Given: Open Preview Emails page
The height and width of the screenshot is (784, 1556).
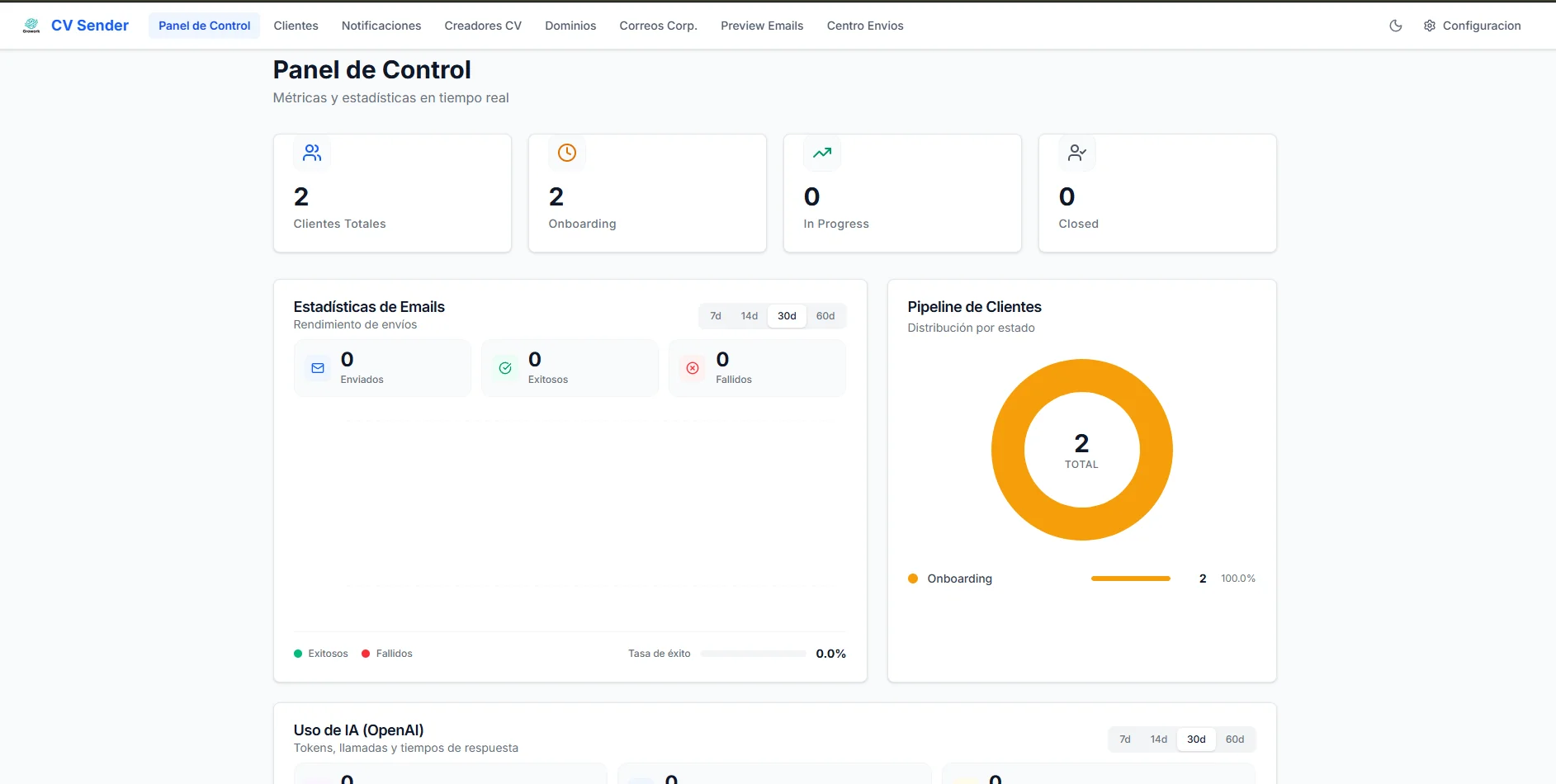Looking at the screenshot, I should coord(762,26).
